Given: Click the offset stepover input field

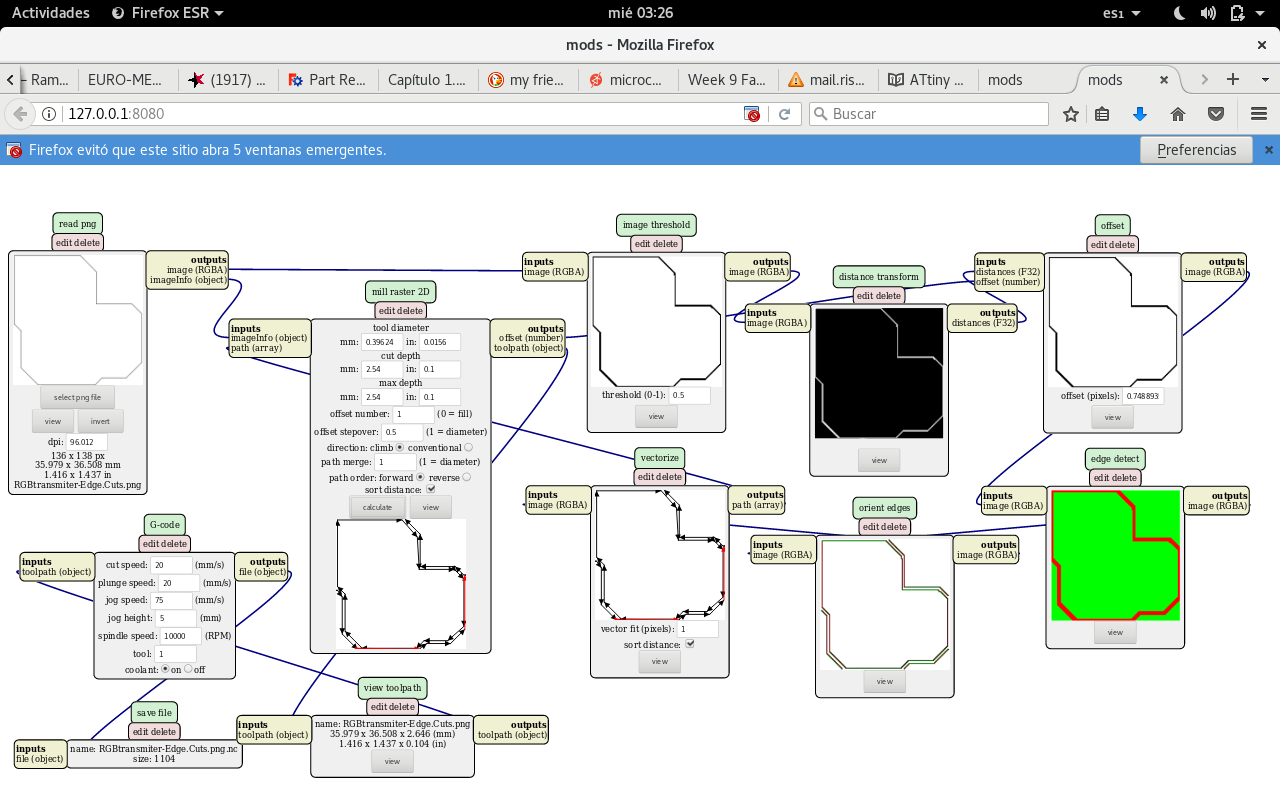Looking at the screenshot, I should [402, 432].
